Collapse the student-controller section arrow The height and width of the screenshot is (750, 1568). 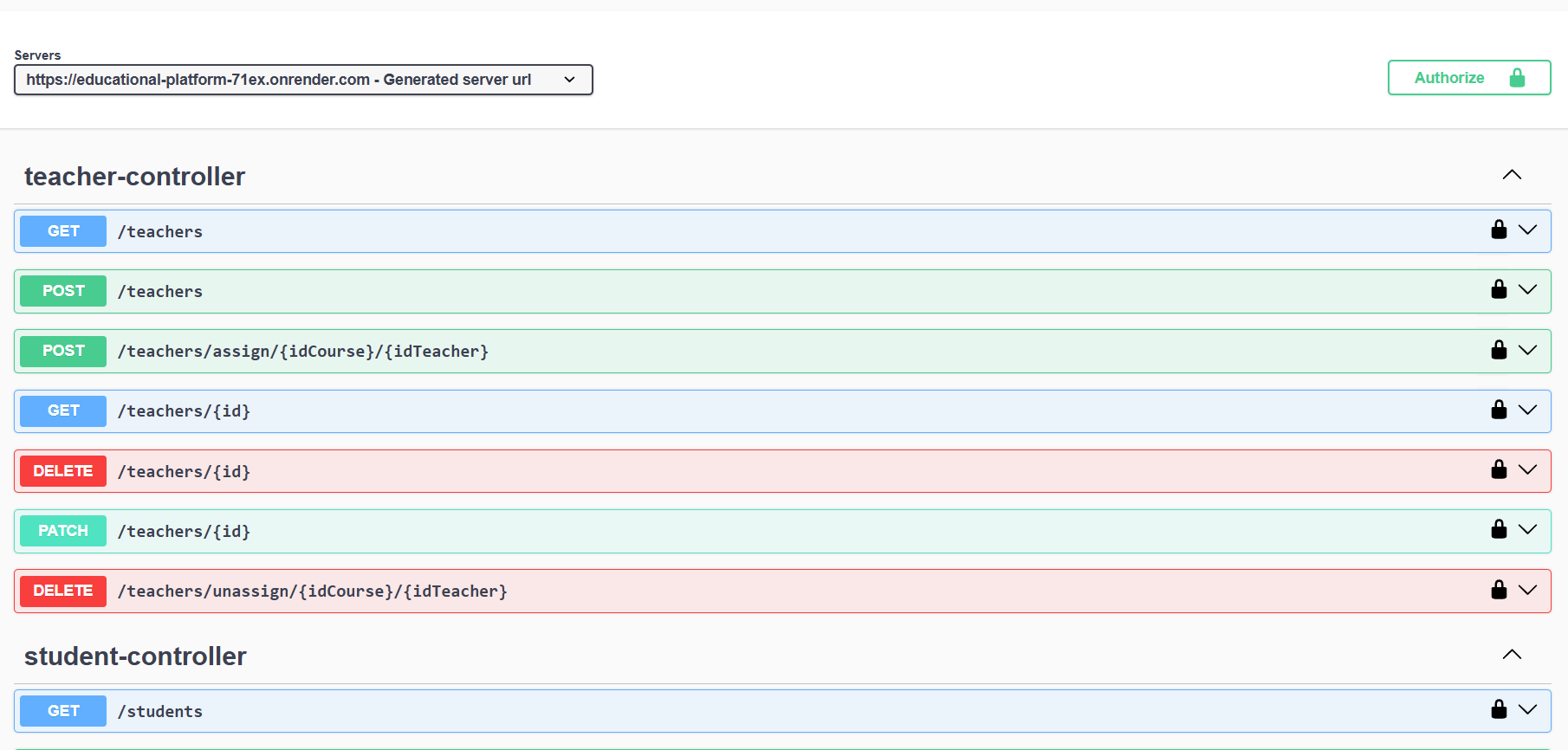pos(1512,655)
